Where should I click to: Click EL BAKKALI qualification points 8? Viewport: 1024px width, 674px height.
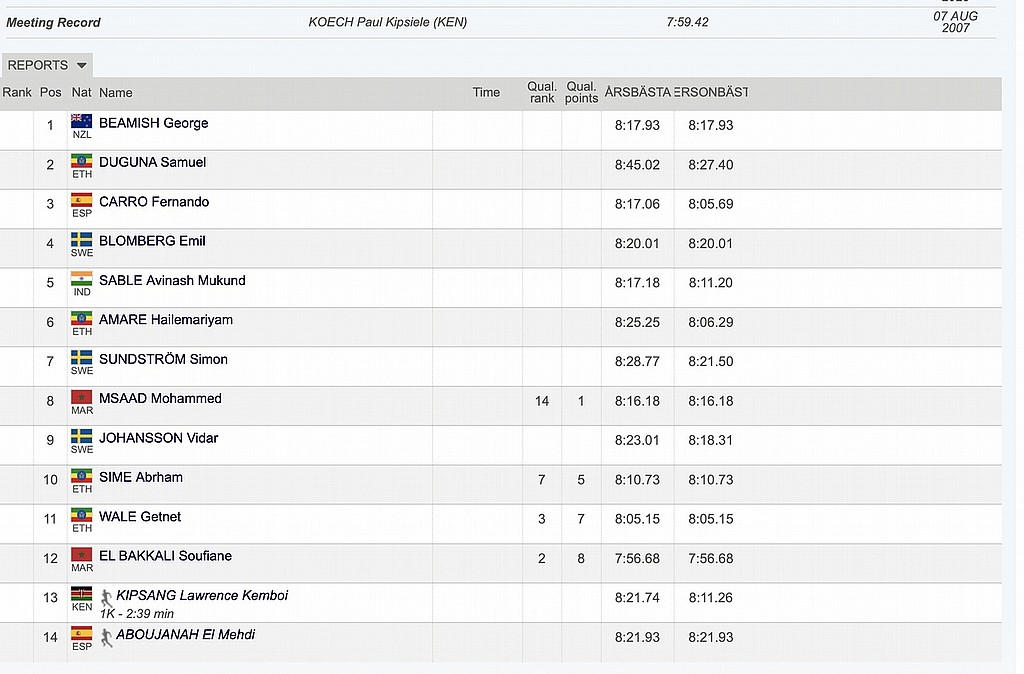(x=581, y=559)
